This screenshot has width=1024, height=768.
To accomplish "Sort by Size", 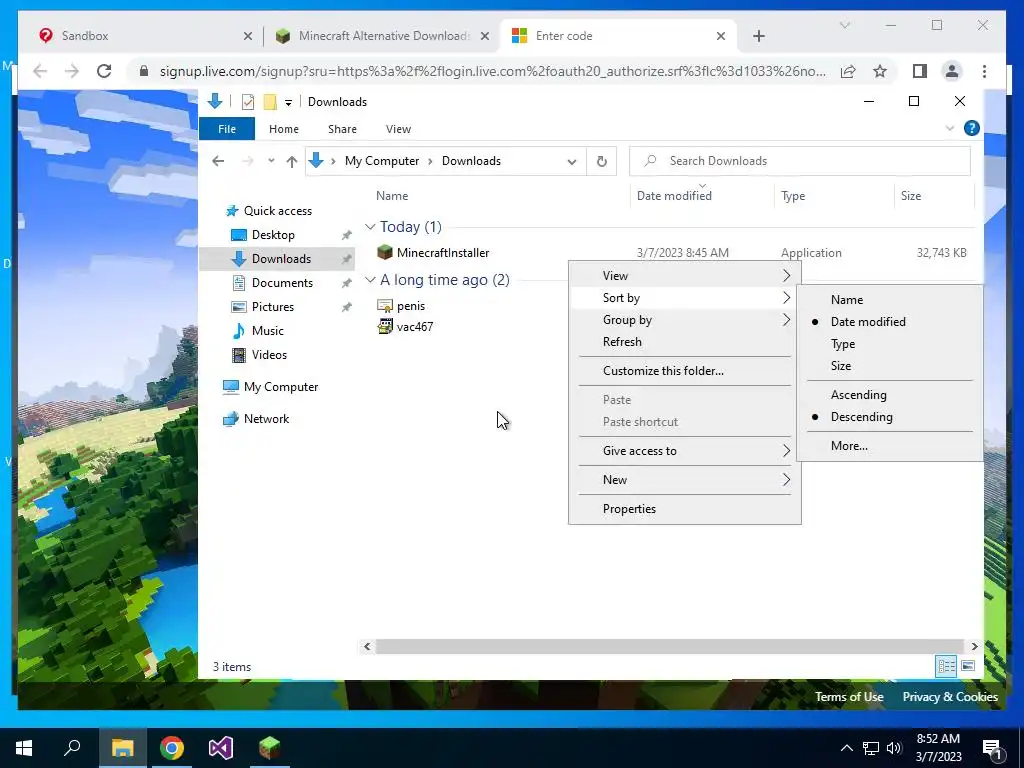I will (889, 366).
